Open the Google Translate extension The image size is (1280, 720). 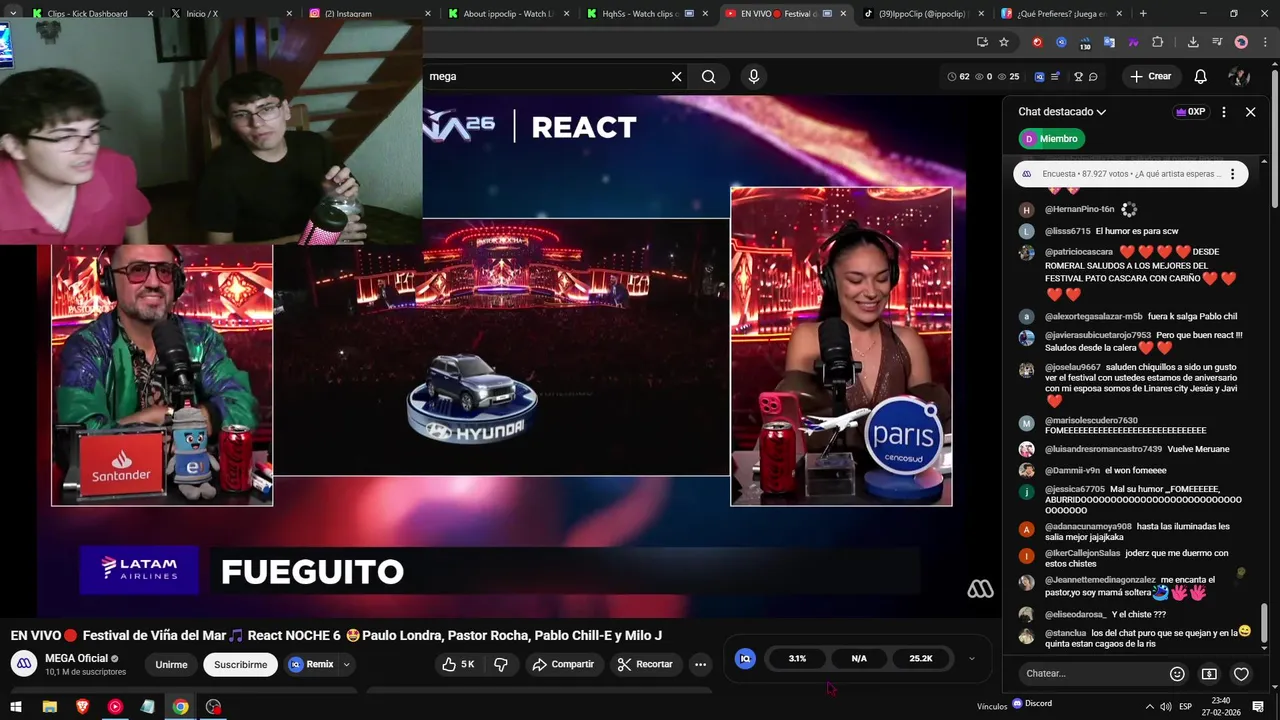[x=1110, y=42]
